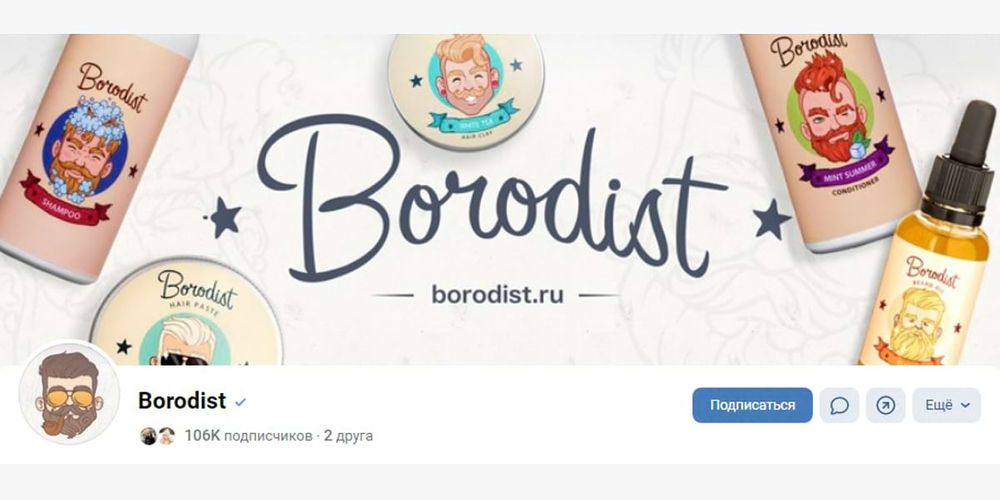Click the borodist.ru address on cover
Image resolution: width=1000 pixels, height=500 pixels.
tap(497, 295)
